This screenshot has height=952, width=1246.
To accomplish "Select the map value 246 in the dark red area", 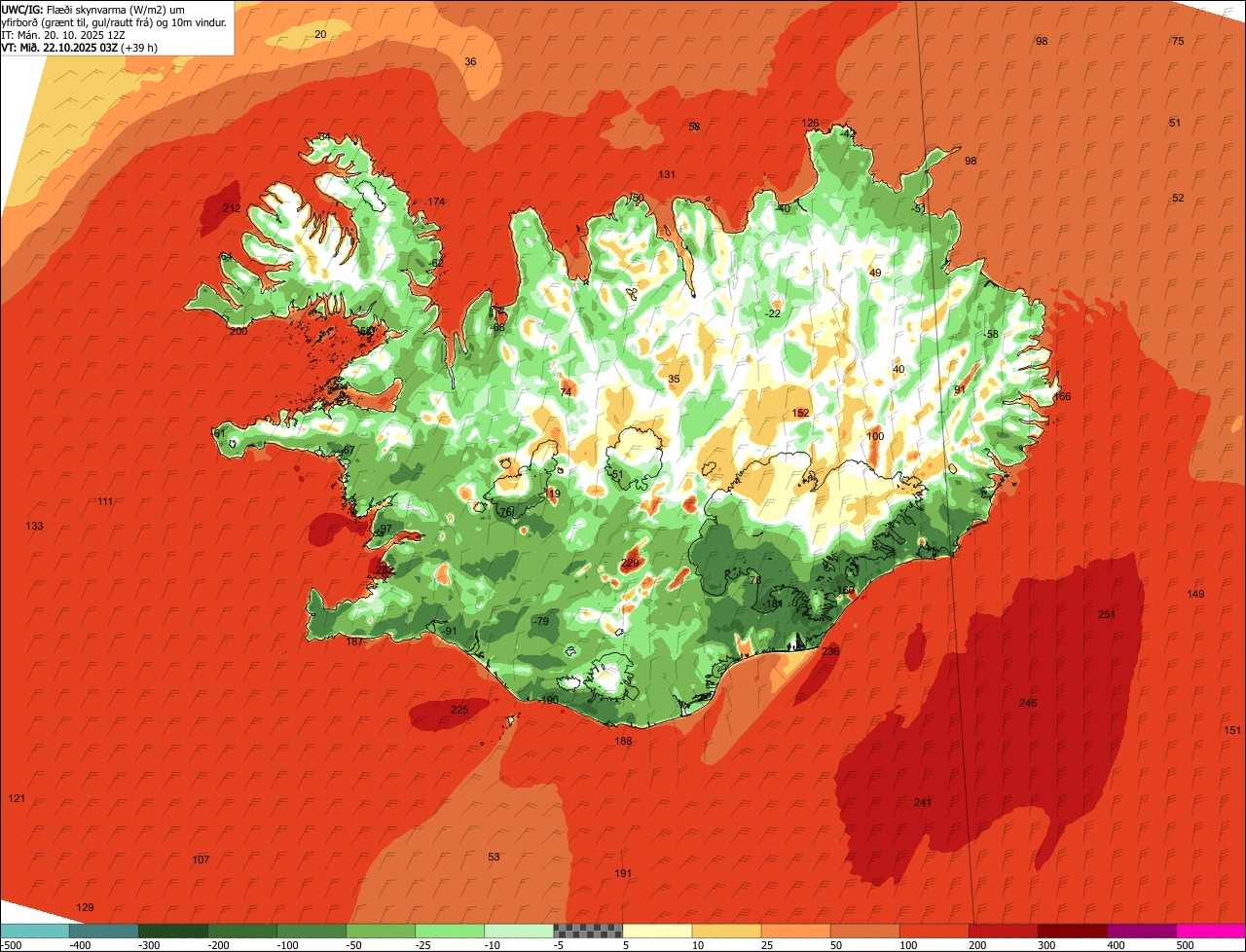I will click(x=1028, y=703).
